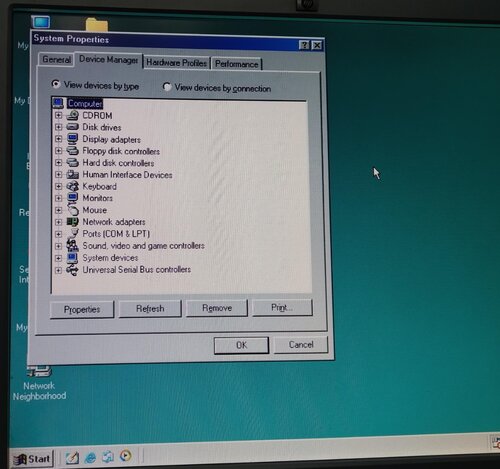Viewport: 500px width, 469px height.
Task: Click the Ports (COM & LPT) icon
Action: (72, 233)
